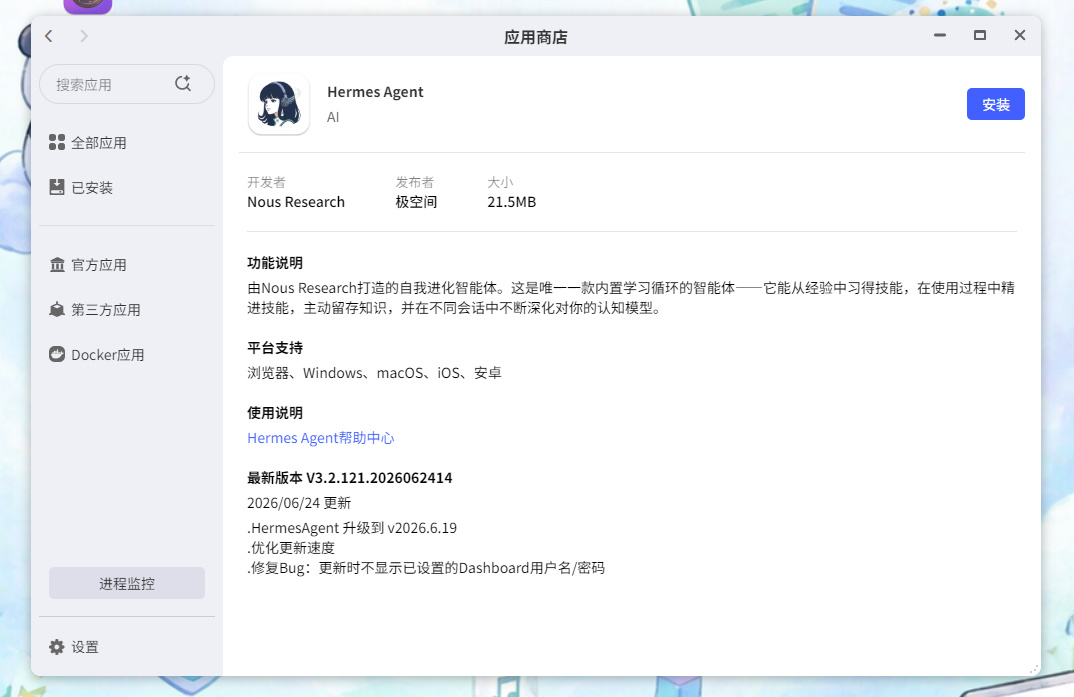This screenshot has width=1074, height=697.
Task: Open the 已安装 list
Action: [x=92, y=188]
